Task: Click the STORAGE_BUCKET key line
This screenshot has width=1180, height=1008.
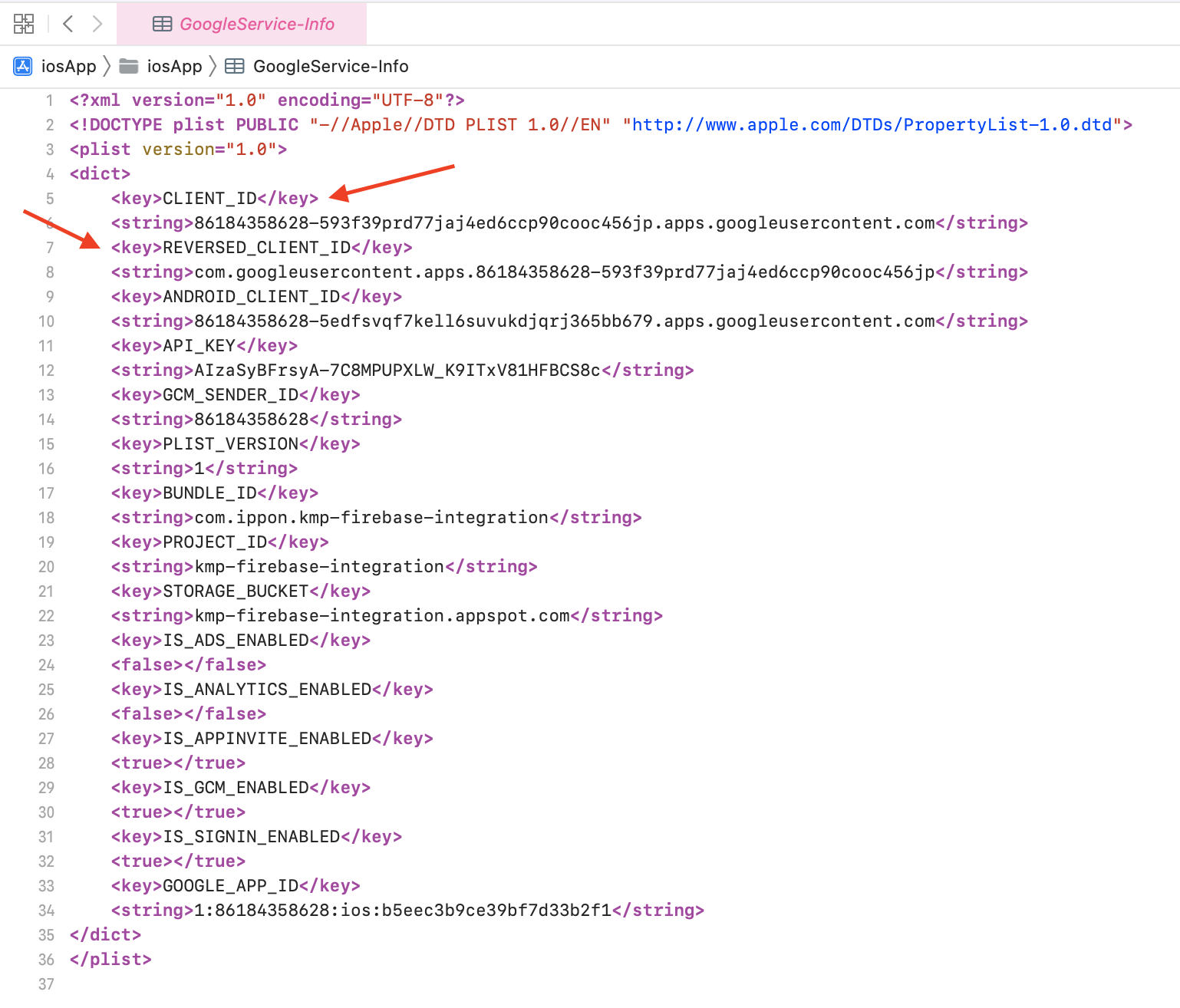Action: click(x=241, y=591)
